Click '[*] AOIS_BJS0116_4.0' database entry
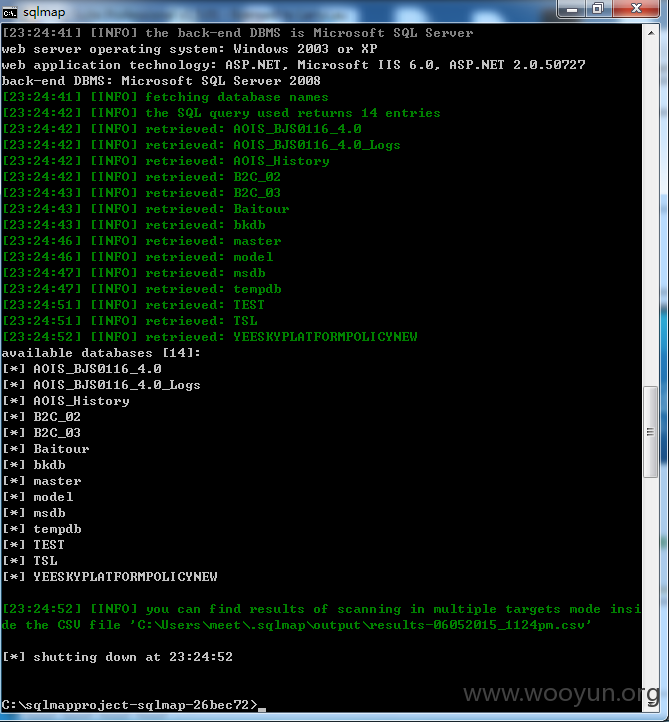Screen dimensions: 669x722 [82, 369]
